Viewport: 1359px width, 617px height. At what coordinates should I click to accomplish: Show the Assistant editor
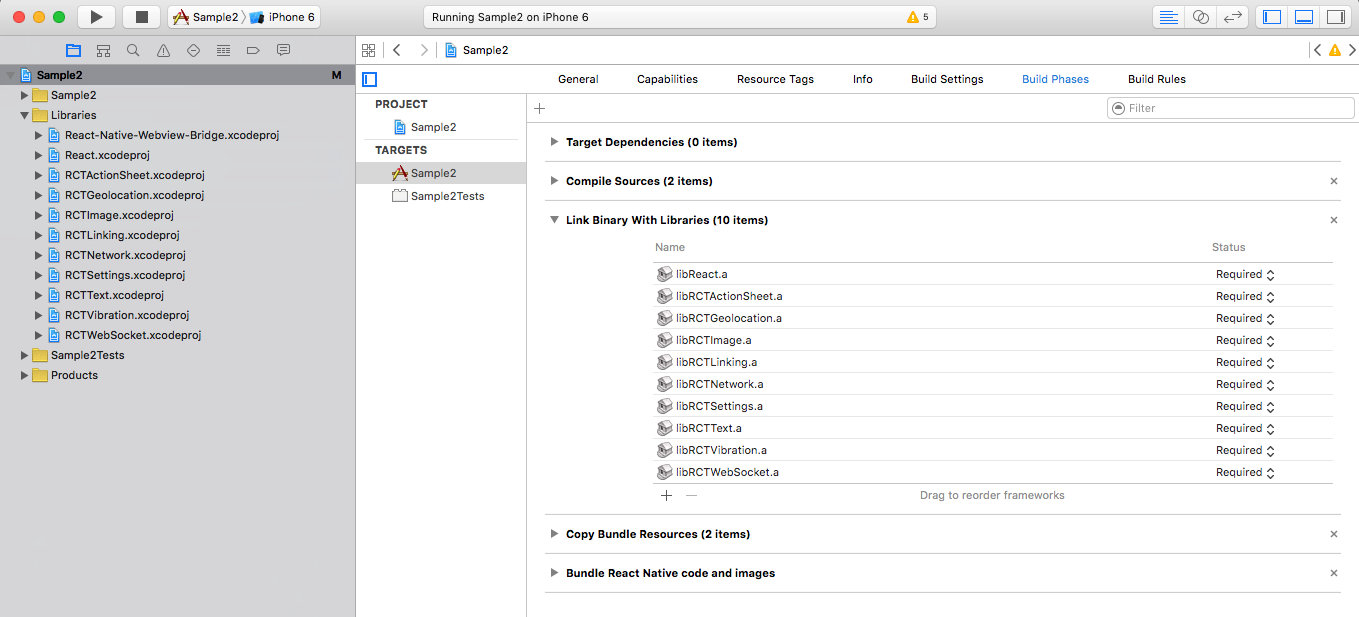click(1201, 17)
